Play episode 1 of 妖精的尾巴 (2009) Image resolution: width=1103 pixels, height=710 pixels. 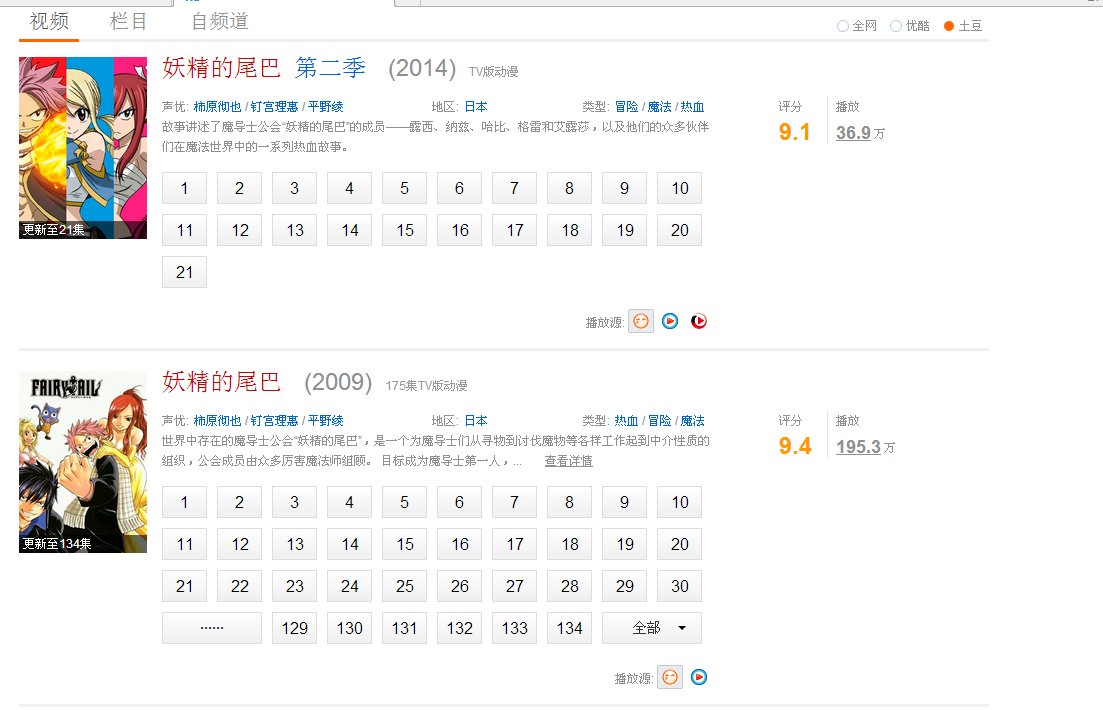tap(184, 502)
